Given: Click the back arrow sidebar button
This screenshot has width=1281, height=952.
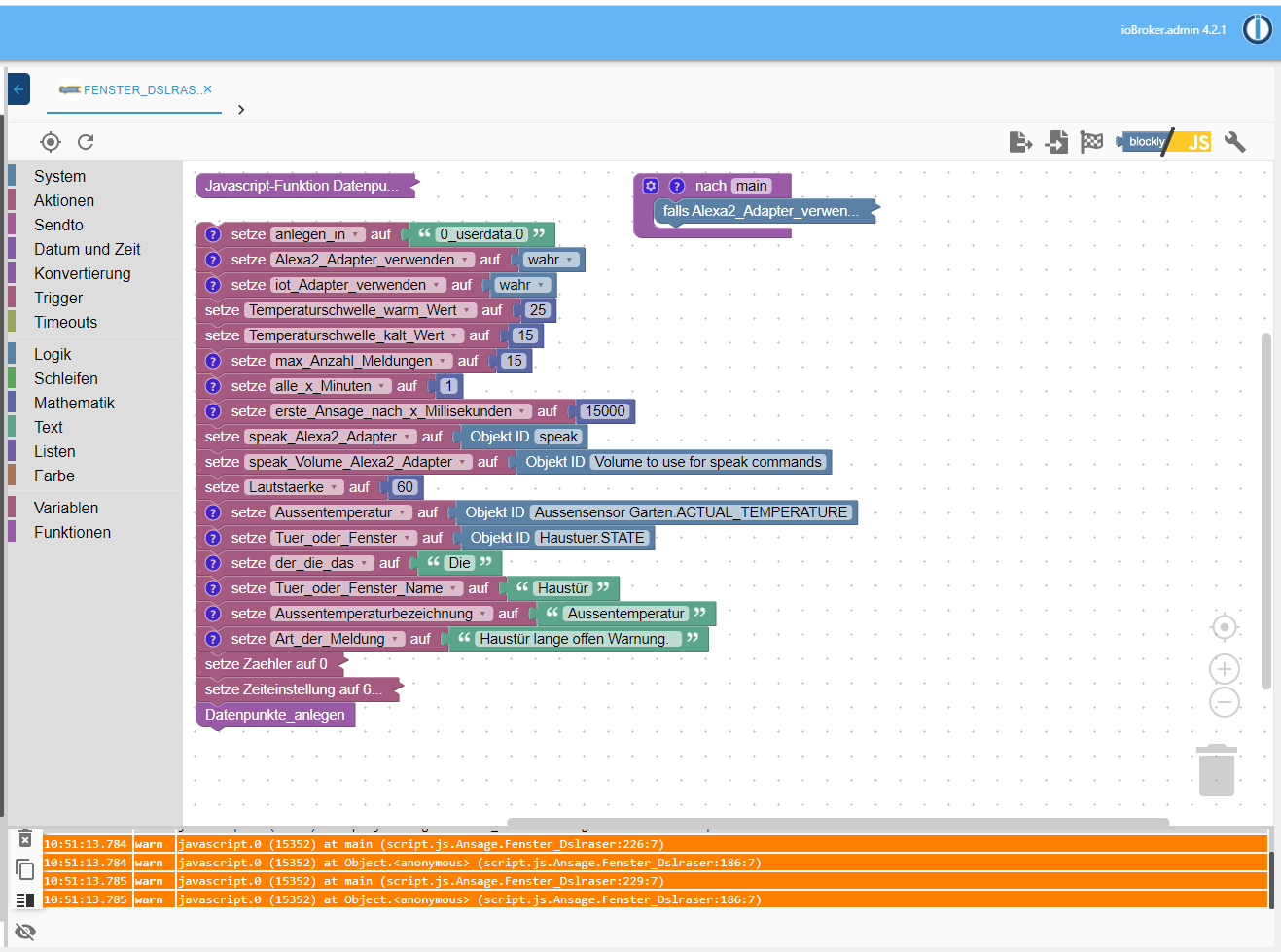Looking at the screenshot, I should click(x=18, y=89).
